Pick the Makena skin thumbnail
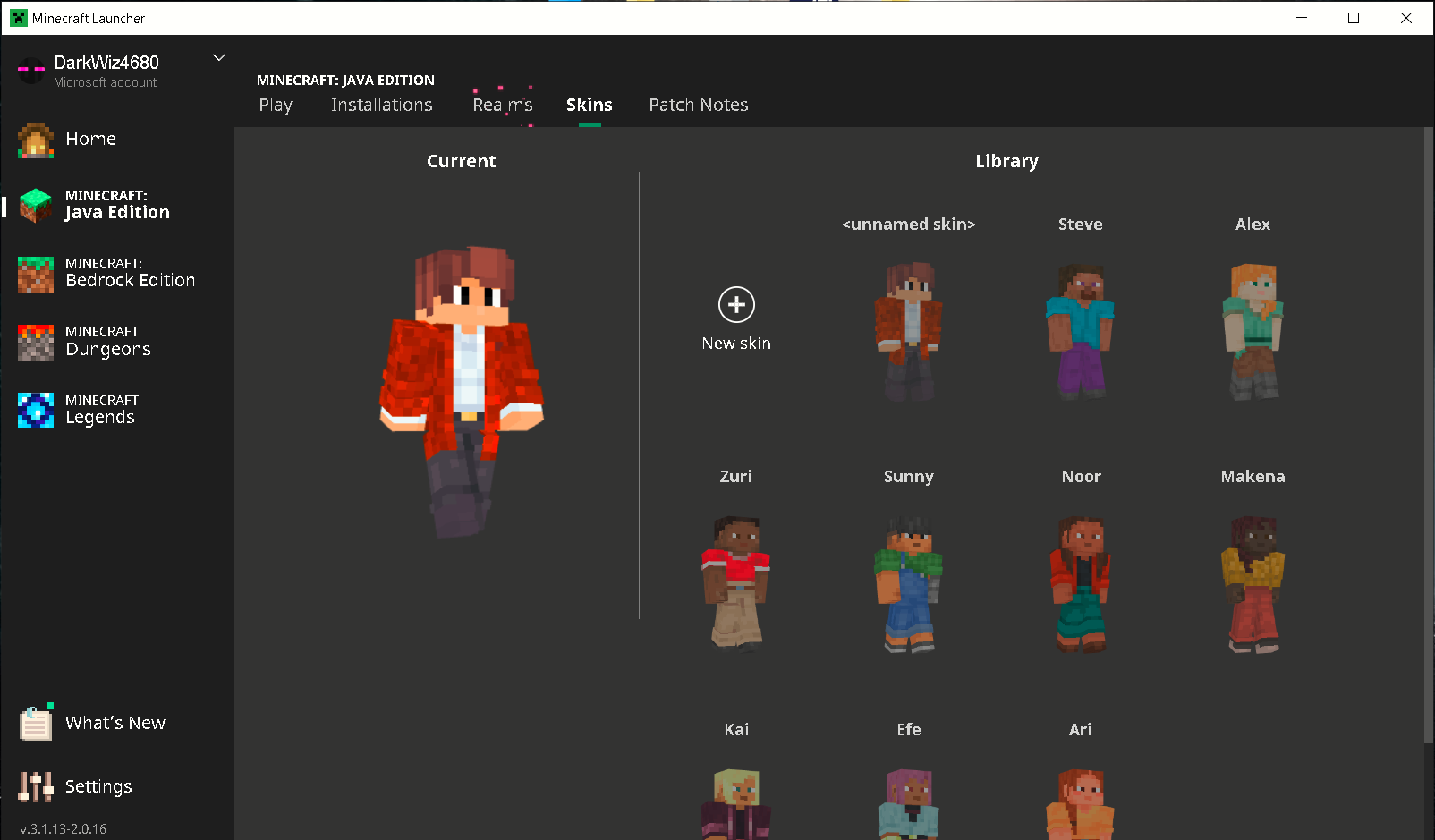Image resolution: width=1435 pixels, height=840 pixels. 1252,583
